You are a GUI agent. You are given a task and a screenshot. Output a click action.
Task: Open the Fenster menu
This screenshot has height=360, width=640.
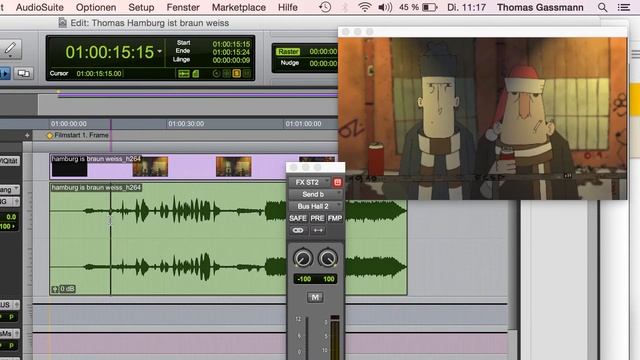183,7
